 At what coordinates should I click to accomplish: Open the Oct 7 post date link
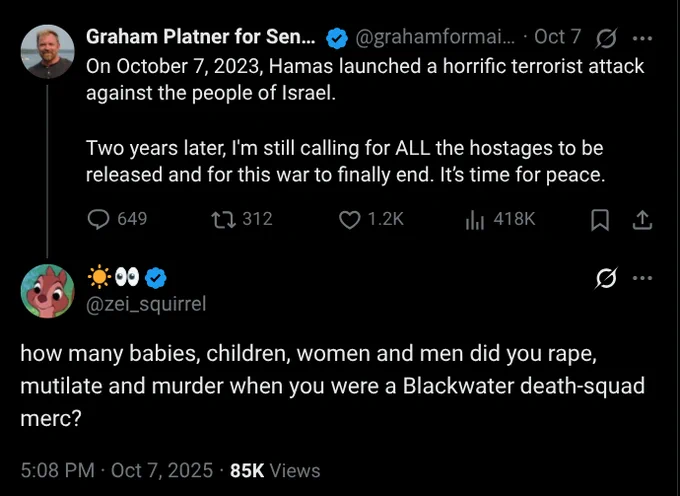[x=558, y=38]
